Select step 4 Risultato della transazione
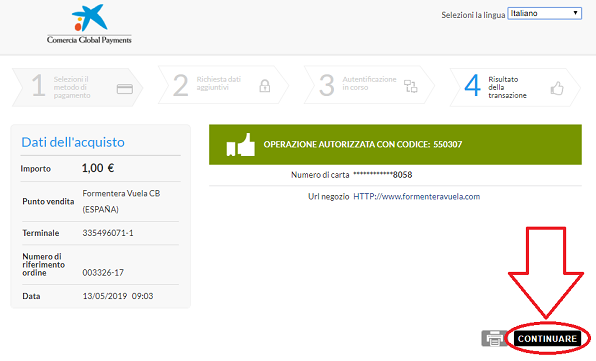The width and height of the screenshot is (596, 361). [515, 87]
